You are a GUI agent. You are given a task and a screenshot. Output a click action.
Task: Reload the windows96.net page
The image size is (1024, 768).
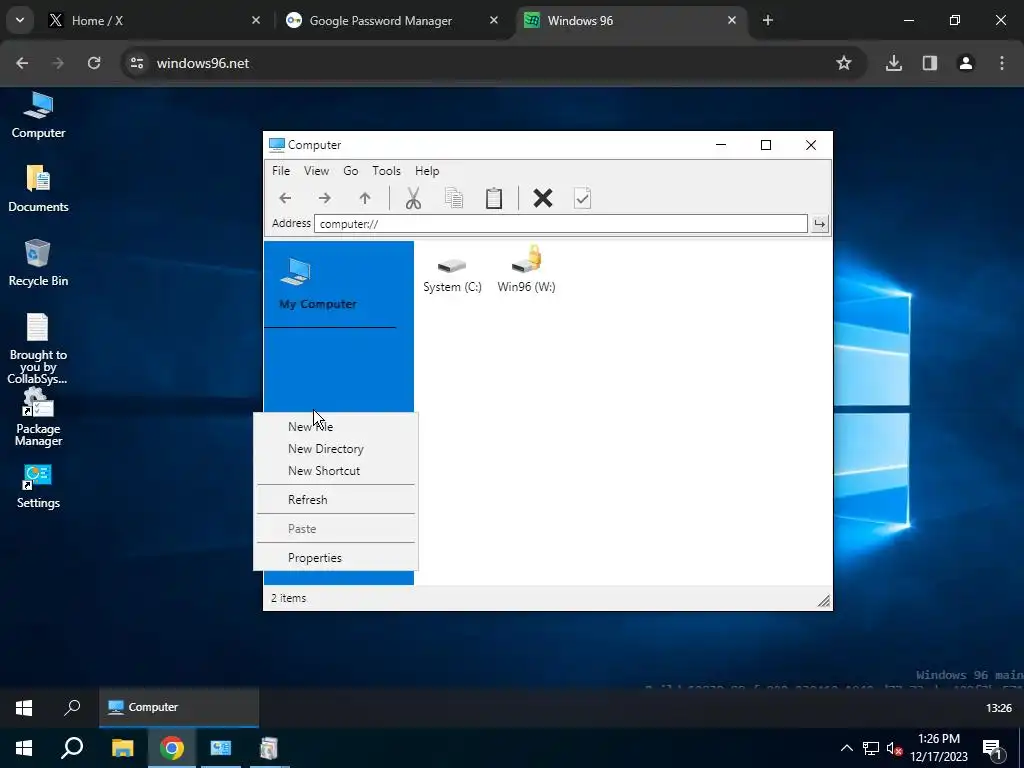[x=94, y=63]
